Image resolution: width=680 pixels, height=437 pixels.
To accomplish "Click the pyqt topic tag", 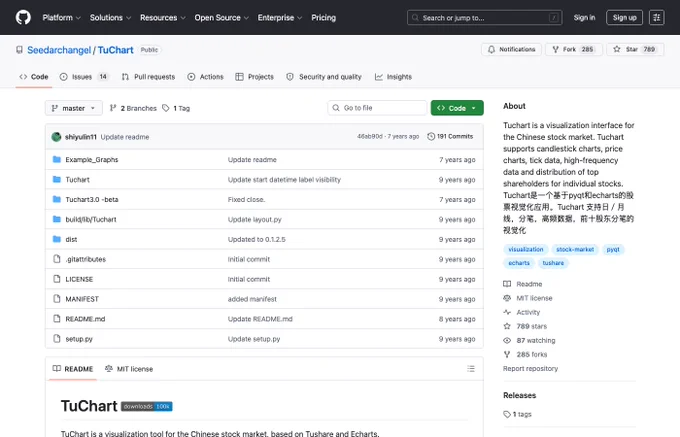I will click(x=613, y=250).
